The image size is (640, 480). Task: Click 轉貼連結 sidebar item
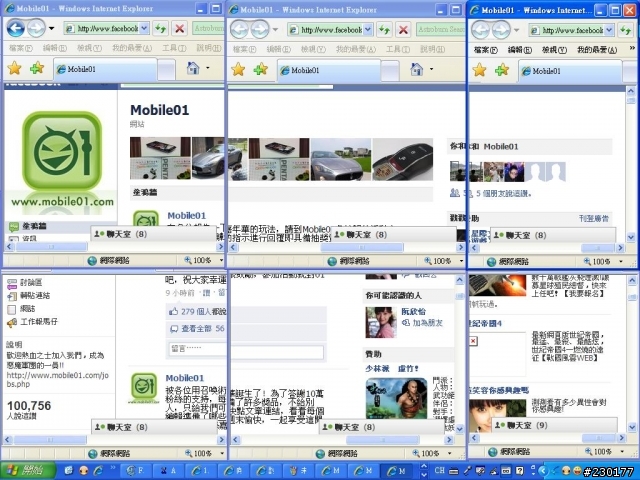tap(35, 296)
